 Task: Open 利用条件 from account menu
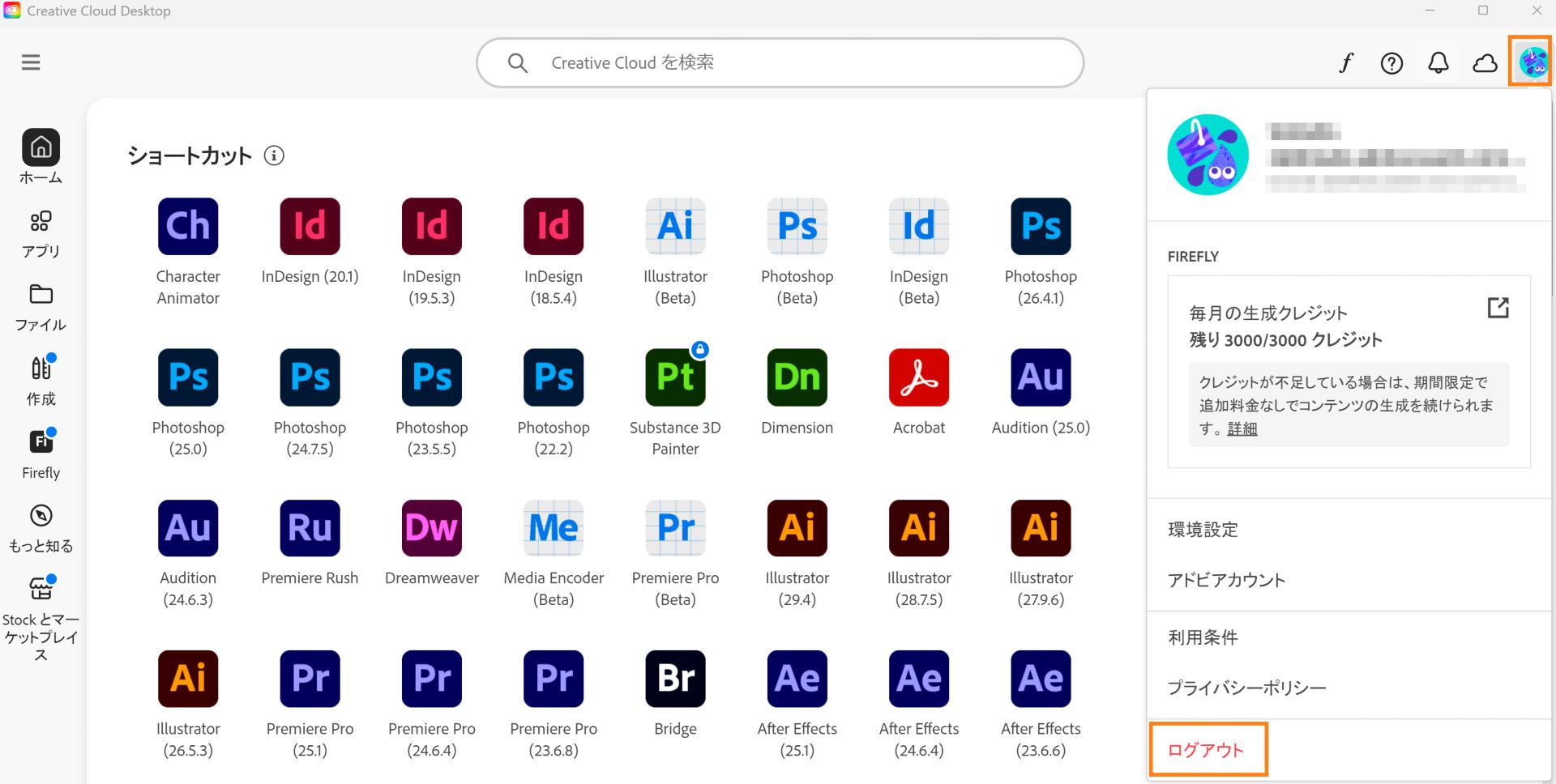1203,637
